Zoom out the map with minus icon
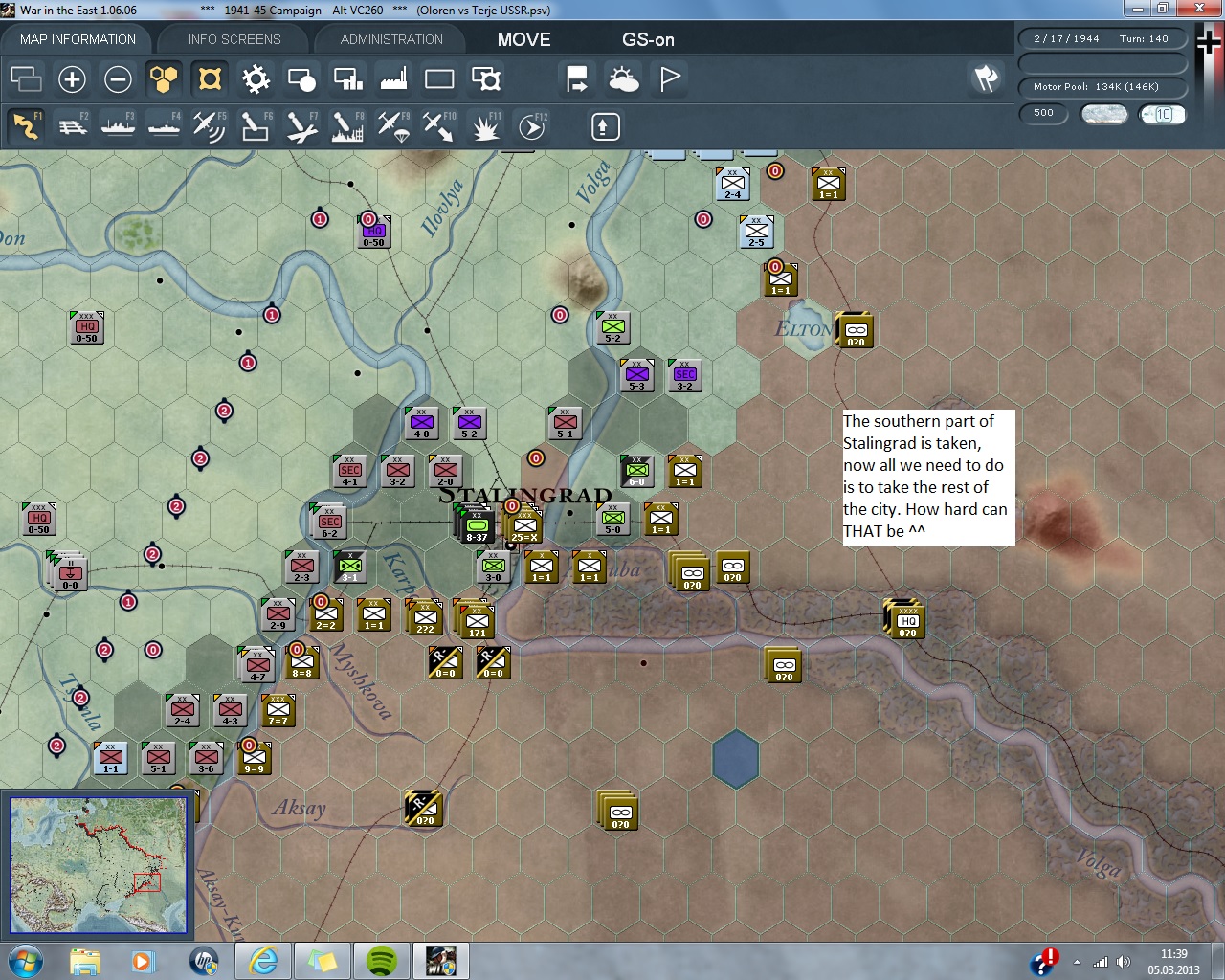This screenshot has width=1225, height=980. tap(118, 78)
